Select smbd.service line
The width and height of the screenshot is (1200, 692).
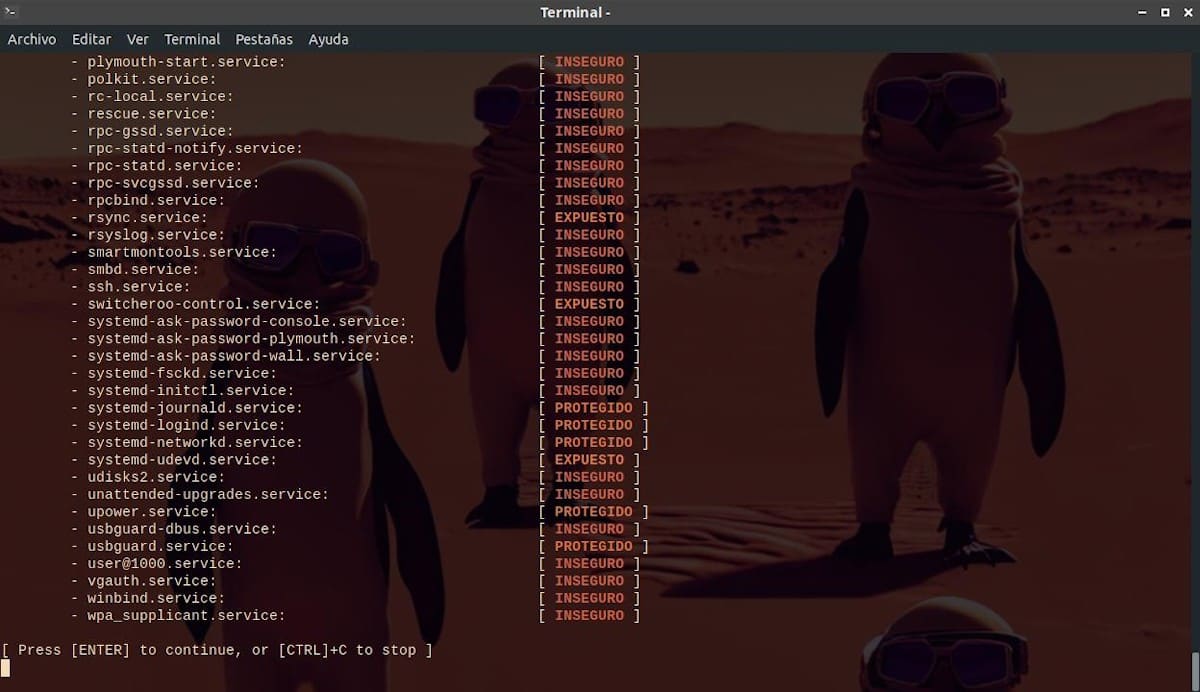tap(355, 269)
